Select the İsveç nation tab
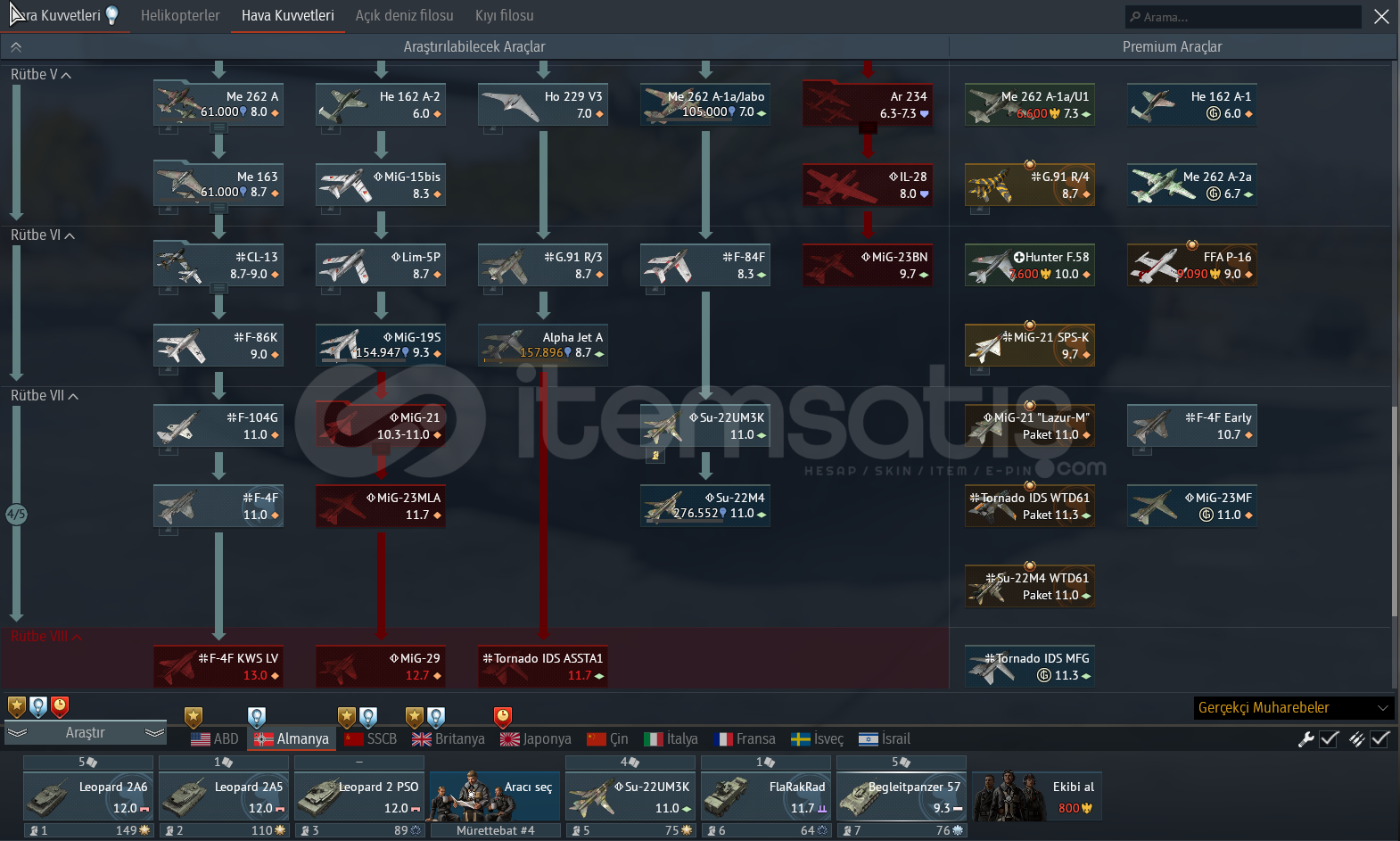 coord(817,738)
